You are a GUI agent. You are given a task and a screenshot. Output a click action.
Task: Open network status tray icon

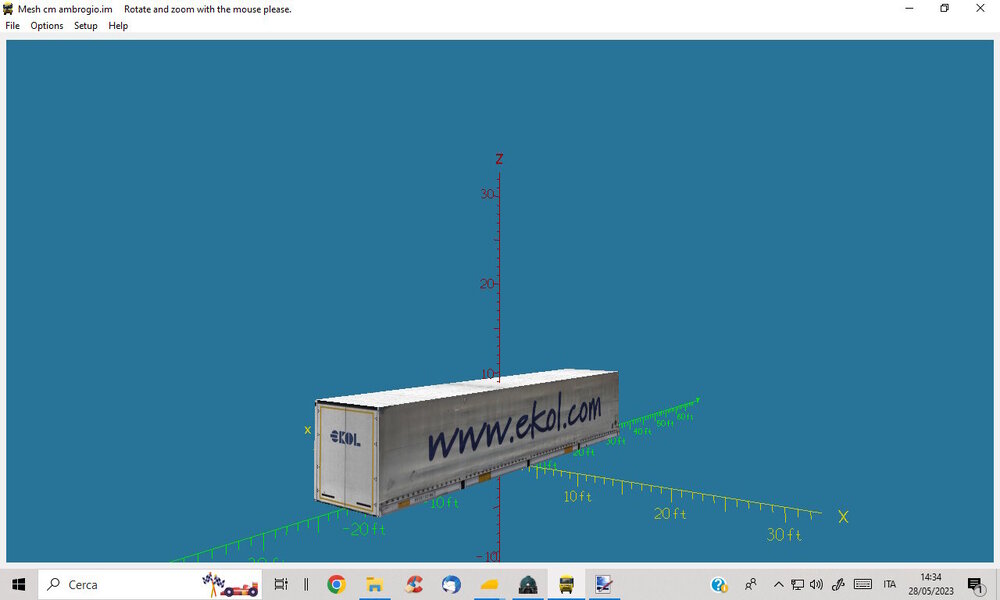pos(797,584)
